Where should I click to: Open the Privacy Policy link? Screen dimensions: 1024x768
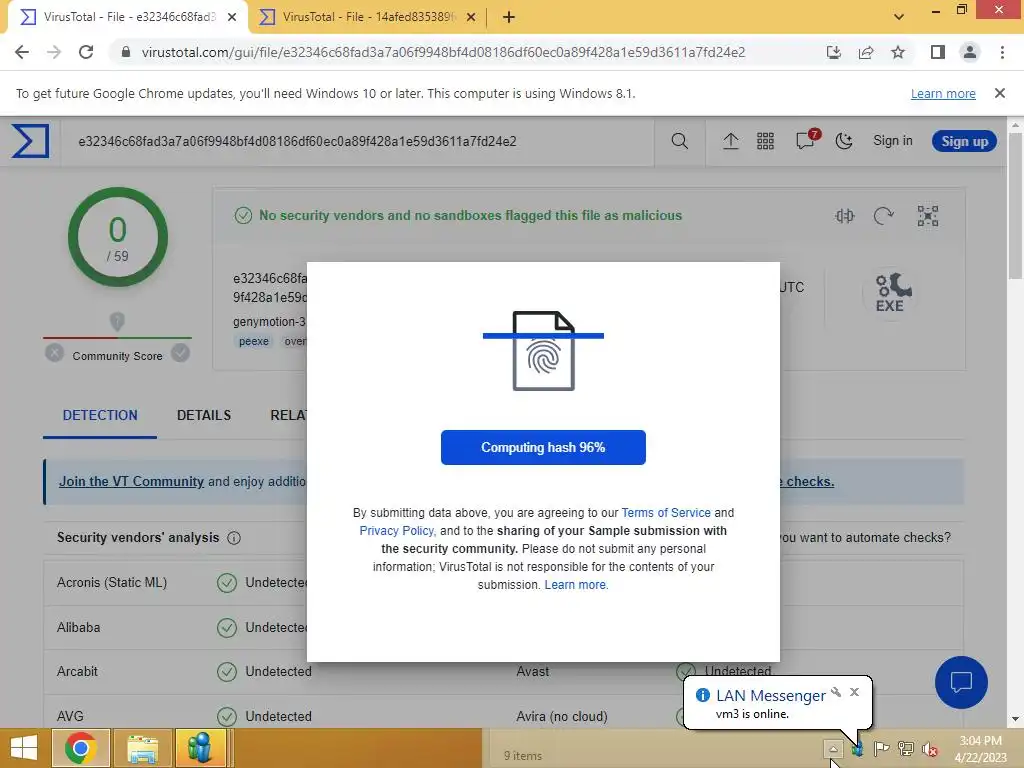pos(396,531)
